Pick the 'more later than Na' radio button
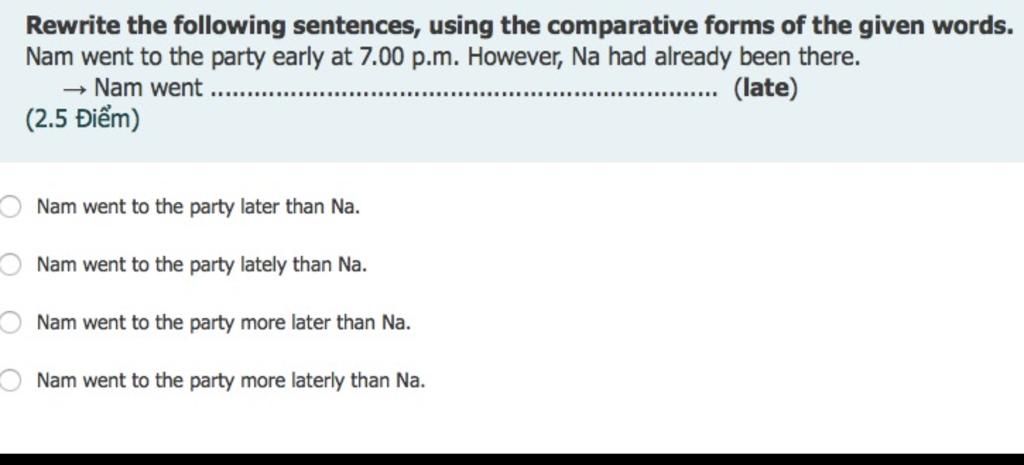 coord(9,322)
